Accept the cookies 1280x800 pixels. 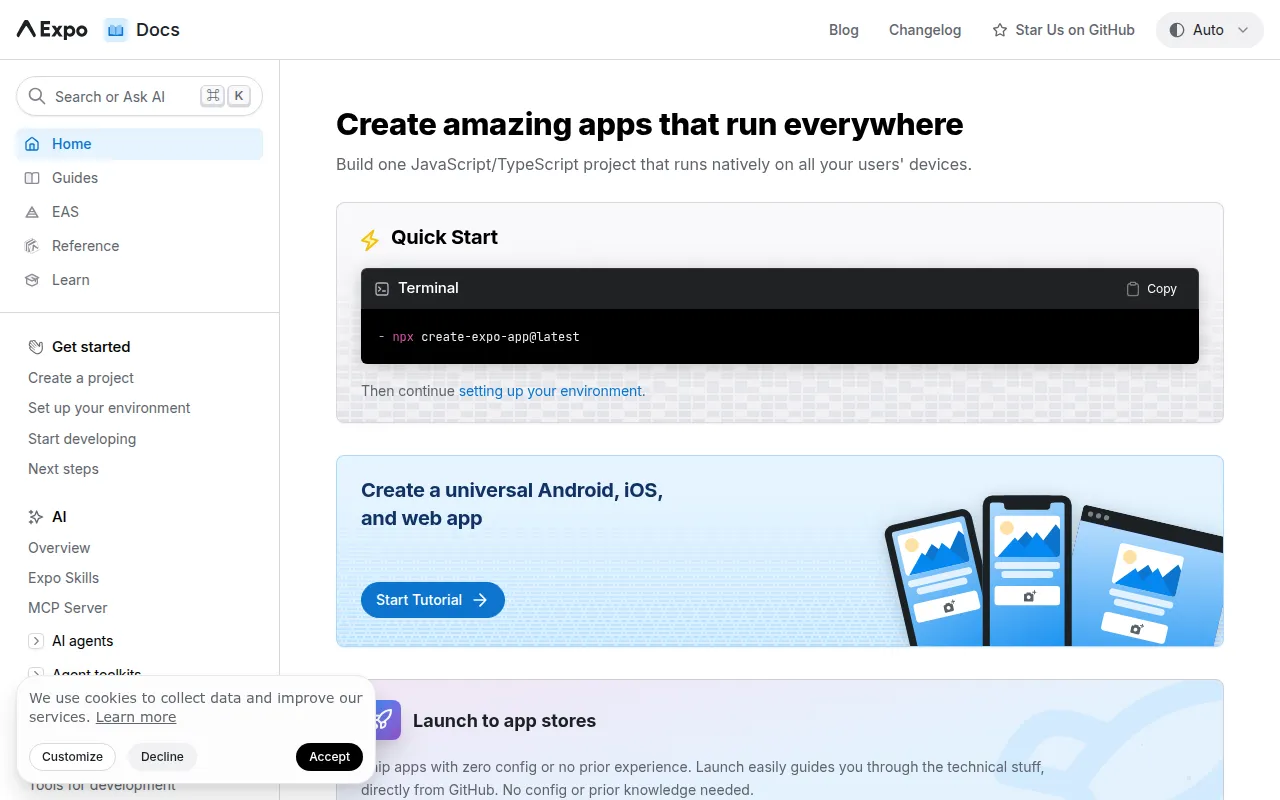coord(329,757)
